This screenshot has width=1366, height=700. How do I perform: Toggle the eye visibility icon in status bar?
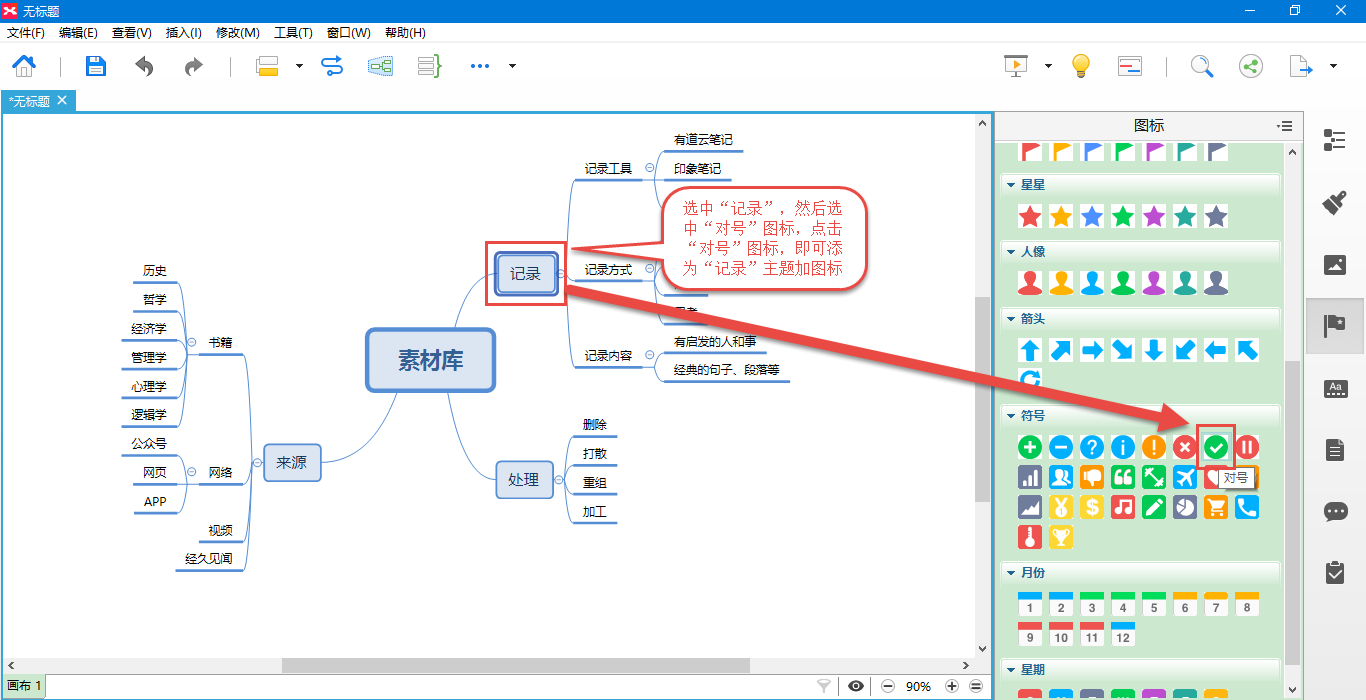pyautogui.click(x=856, y=686)
